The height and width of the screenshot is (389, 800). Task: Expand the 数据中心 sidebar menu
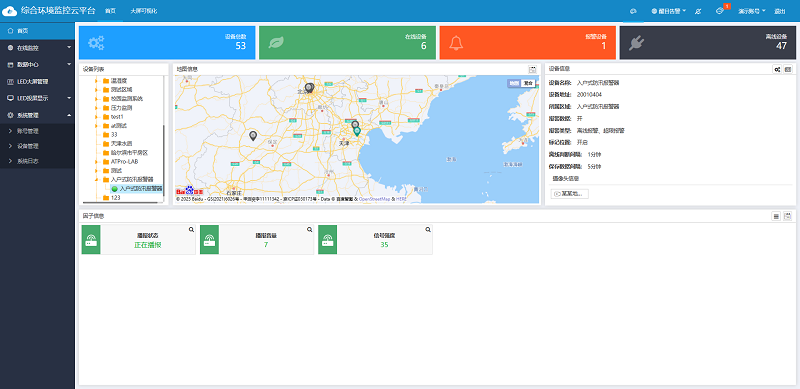pyautogui.click(x=37, y=65)
